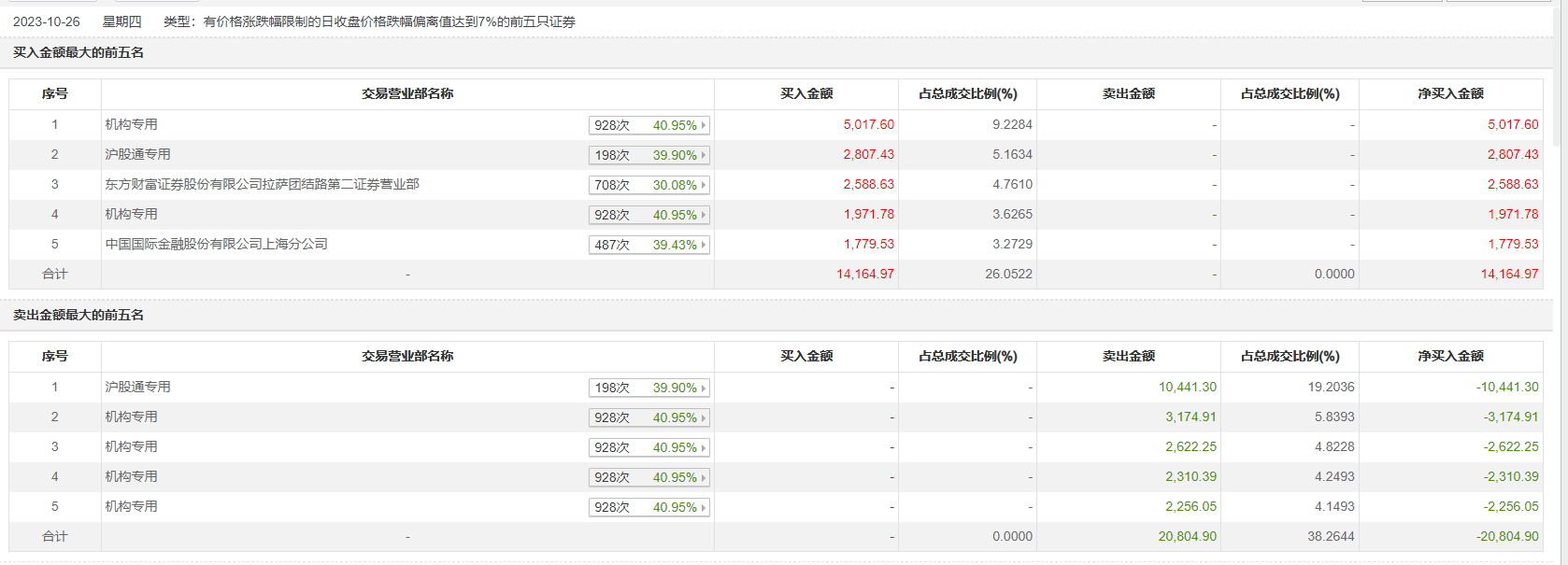Expand 198次 stats badge in sell row 1
This screenshot has height=565, width=1568.
(649, 388)
